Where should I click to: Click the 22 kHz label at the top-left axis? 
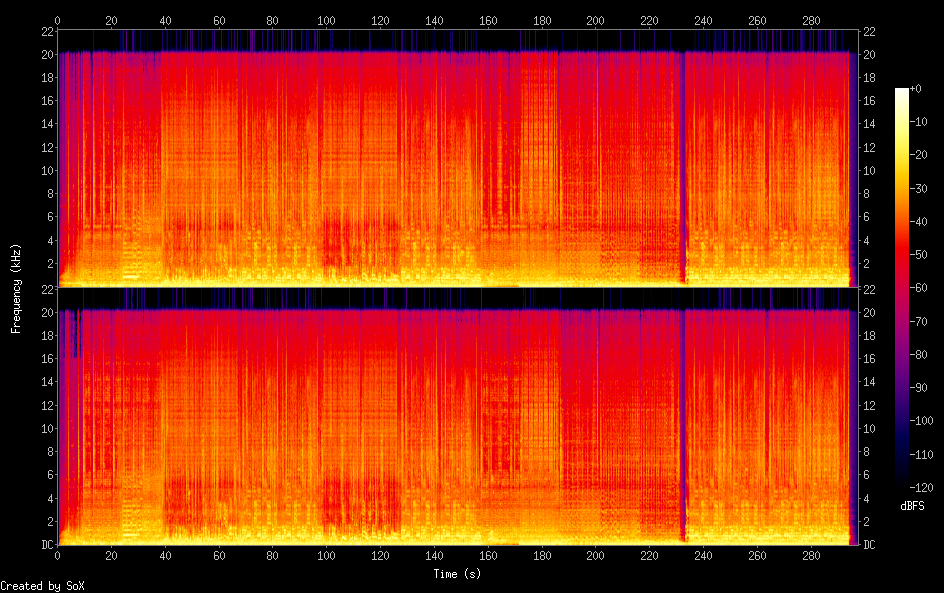coord(47,31)
